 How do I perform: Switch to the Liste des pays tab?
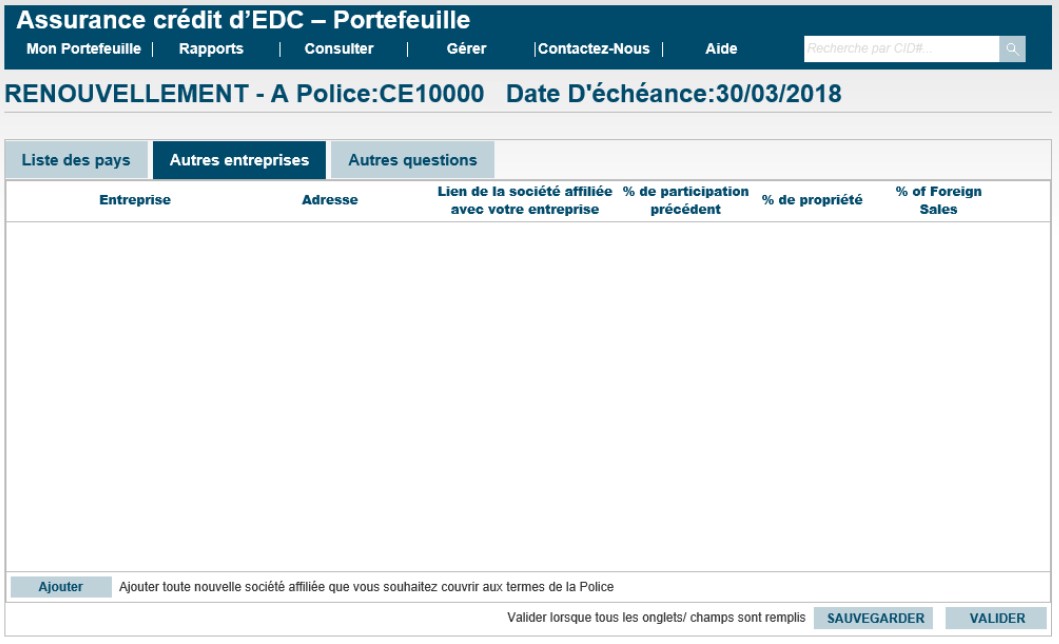[76, 160]
